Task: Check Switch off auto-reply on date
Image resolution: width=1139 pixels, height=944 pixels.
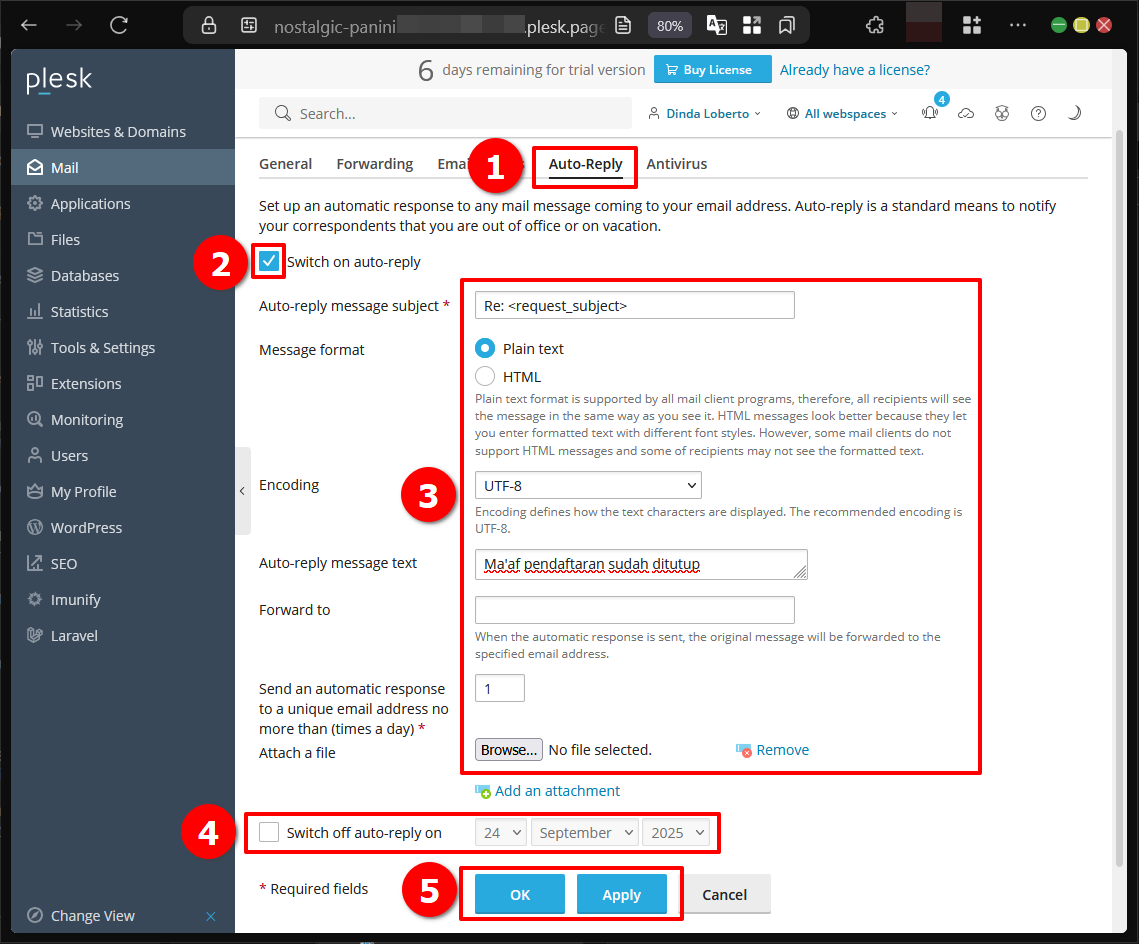Action: click(268, 832)
